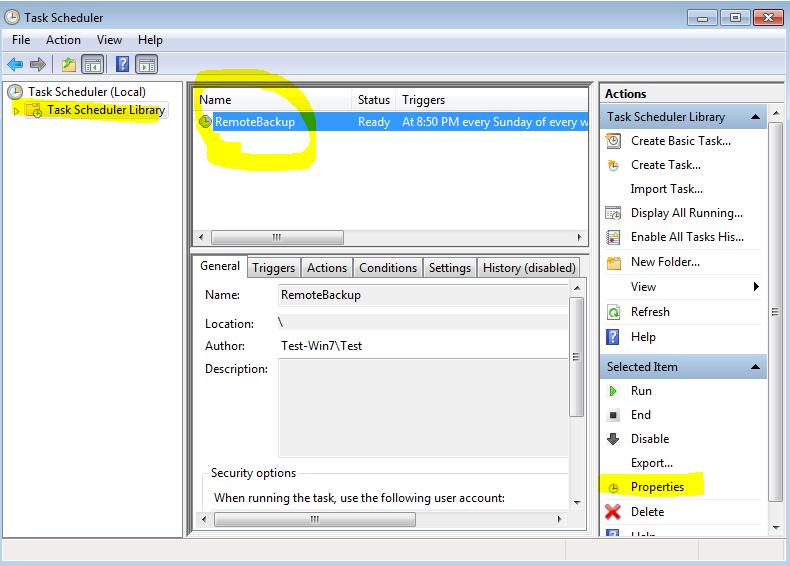Image resolution: width=790 pixels, height=566 pixels.
Task: Click the Disable down-arrow icon
Action: tap(613, 439)
